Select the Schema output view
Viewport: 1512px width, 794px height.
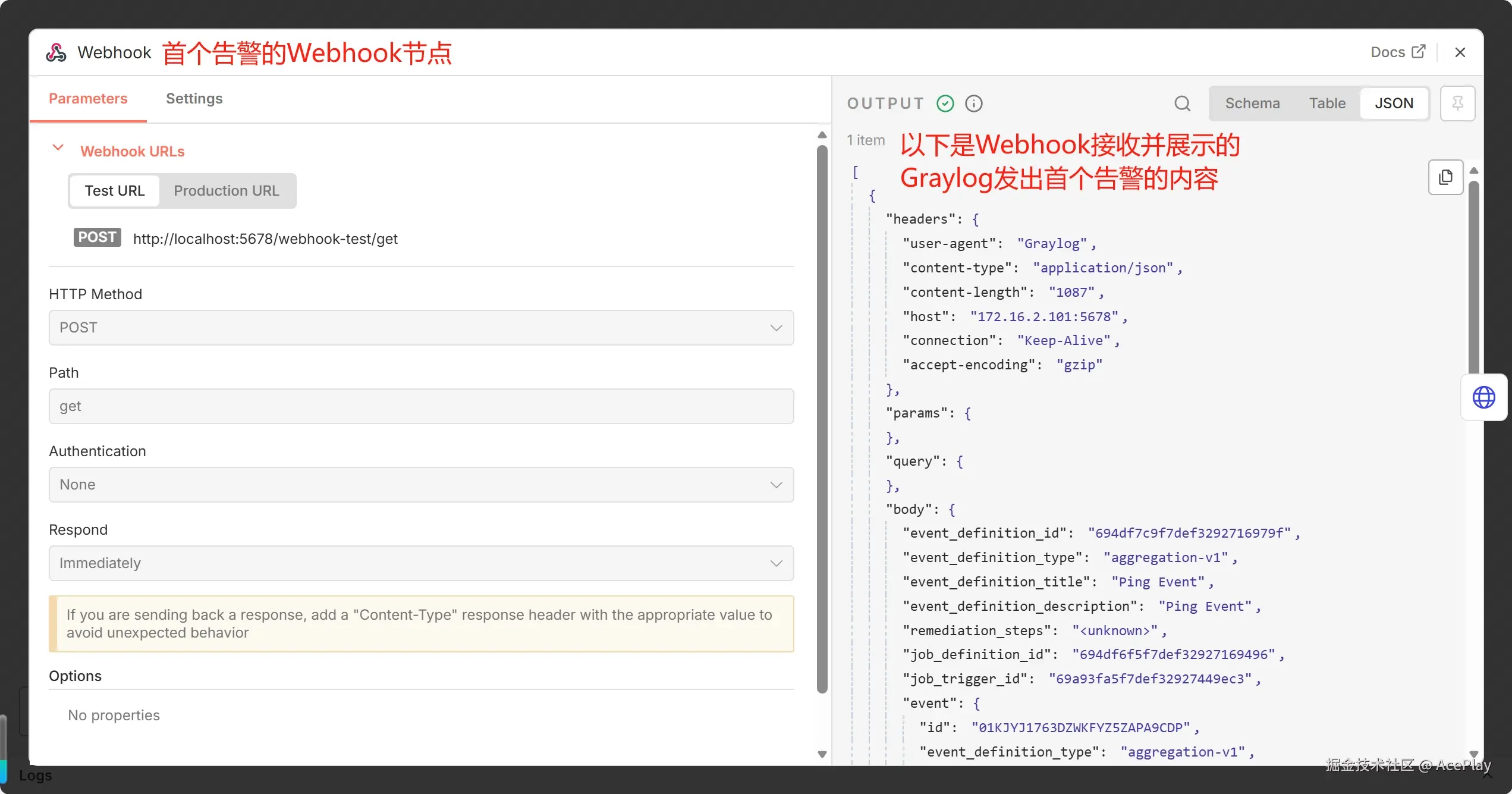[x=1252, y=103]
